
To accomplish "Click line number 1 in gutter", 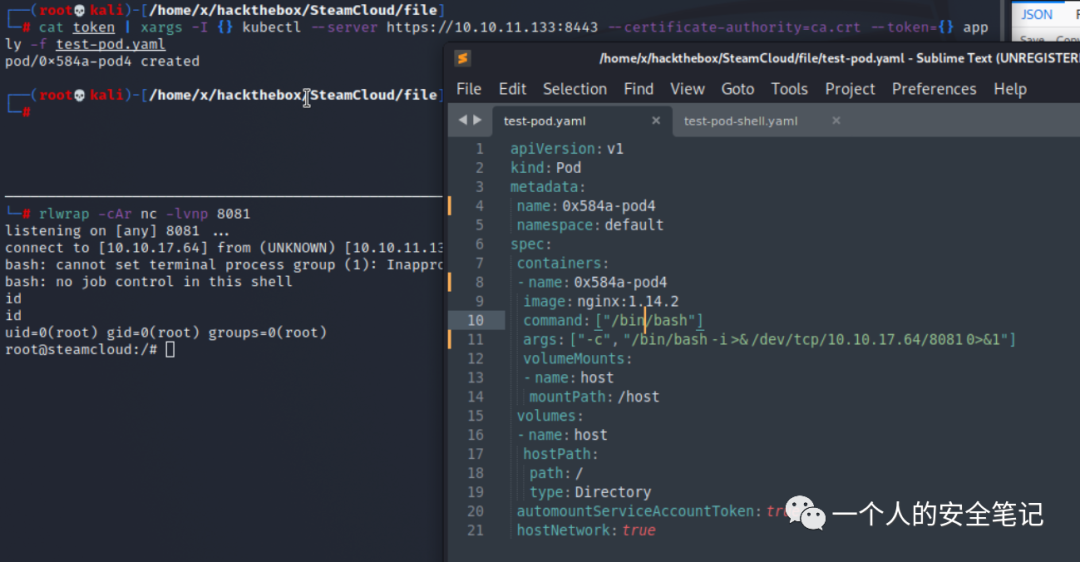I will pyautogui.click(x=479, y=149).
